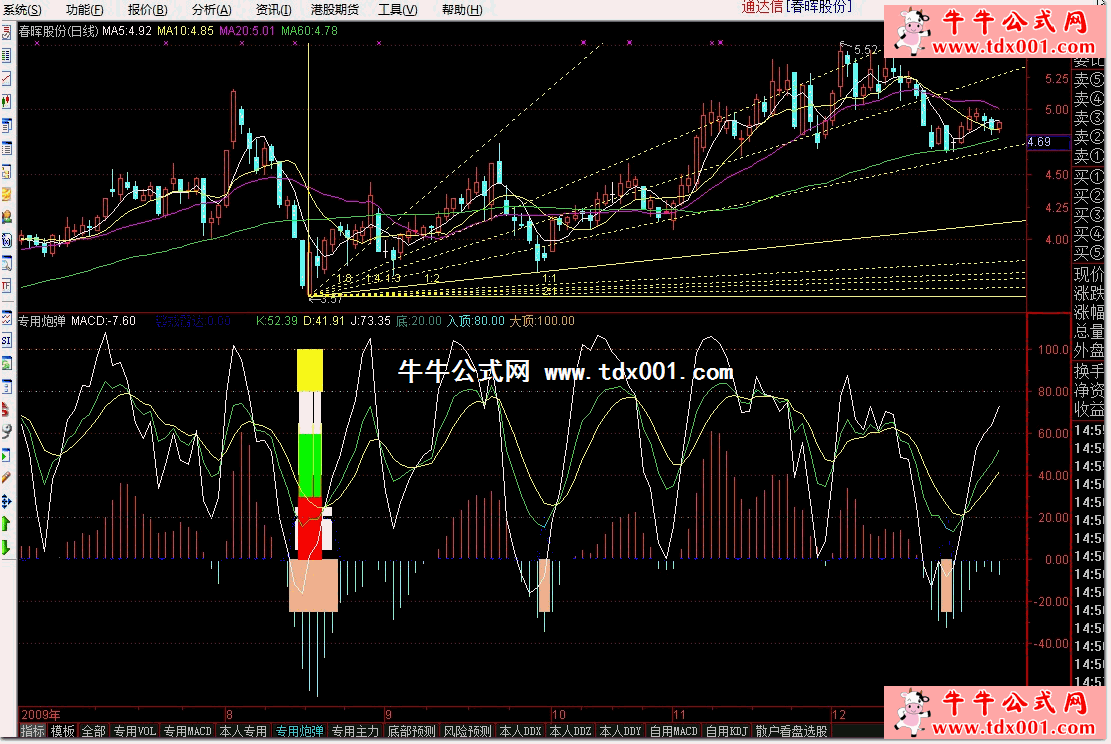
Task: Select the 自用KDJ indicator tab
Action: (727, 731)
